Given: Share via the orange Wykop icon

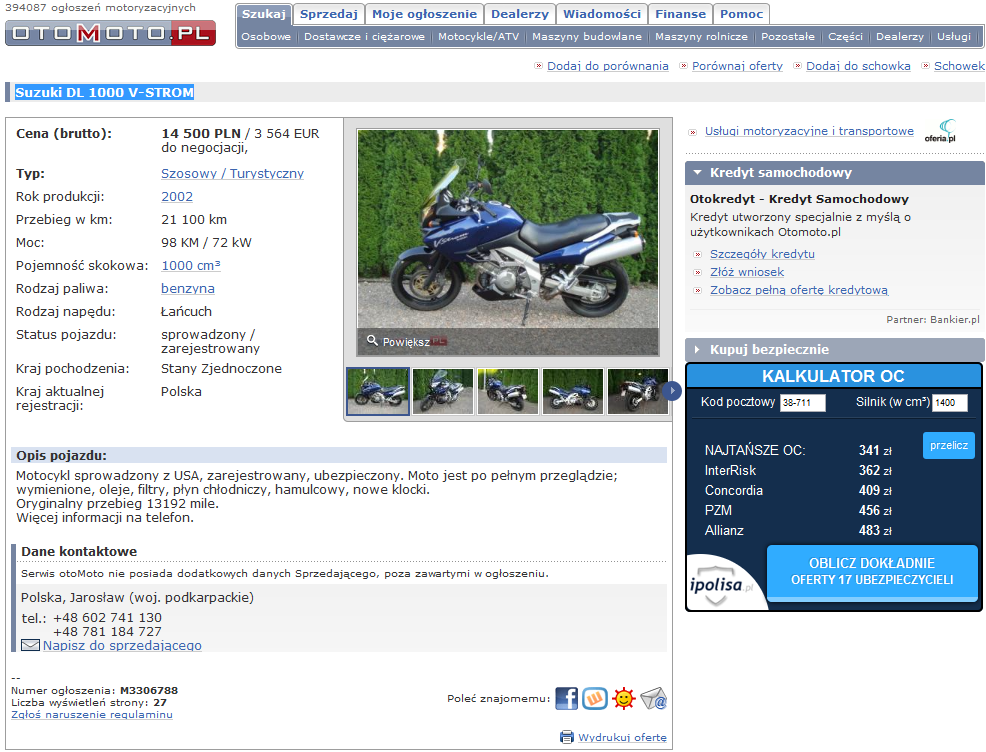Looking at the screenshot, I should [595, 698].
